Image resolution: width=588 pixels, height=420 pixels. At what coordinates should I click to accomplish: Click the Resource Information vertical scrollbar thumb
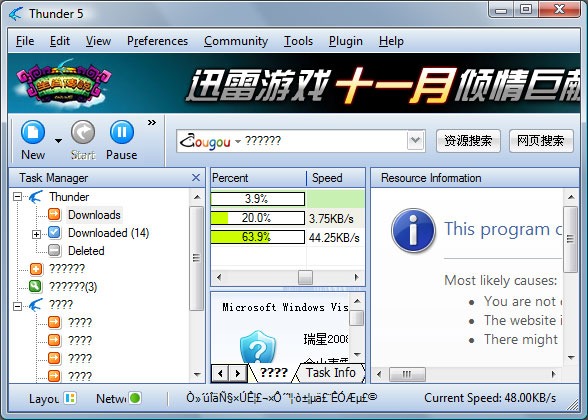tap(570, 239)
